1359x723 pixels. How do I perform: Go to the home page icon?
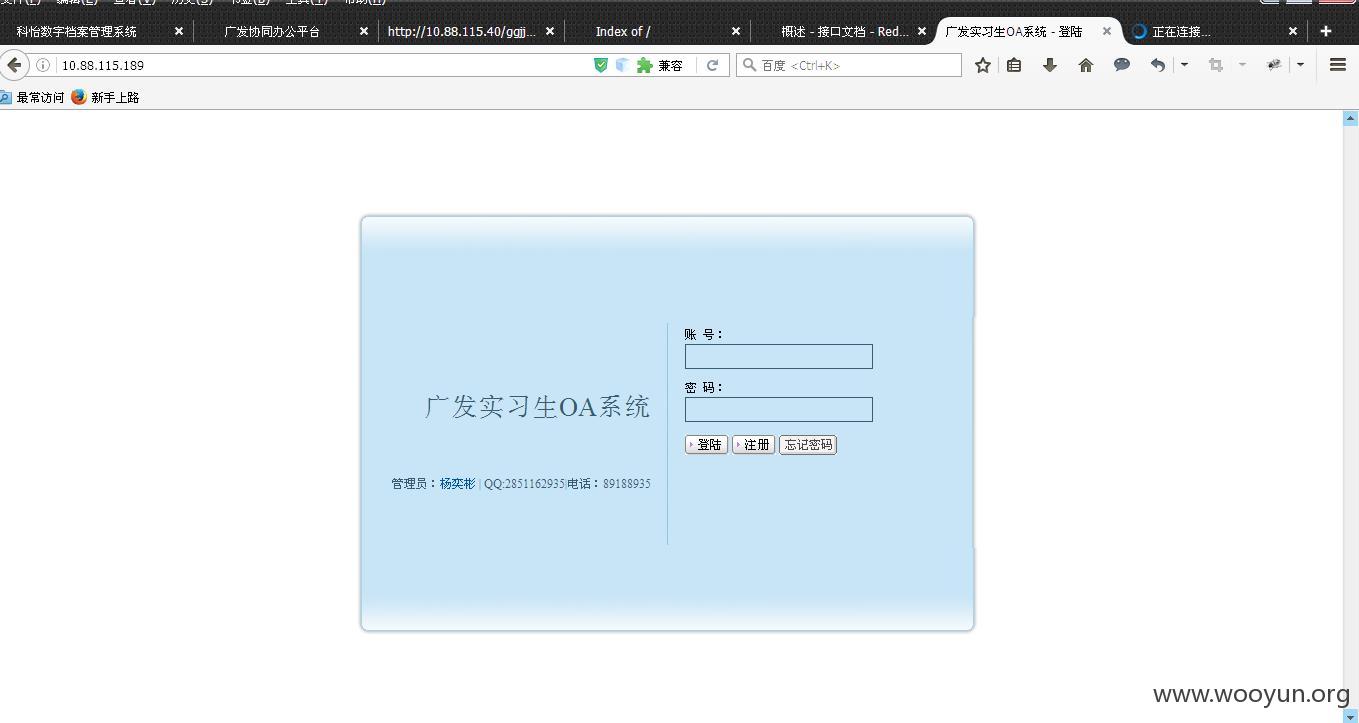tap(1086, 65)
